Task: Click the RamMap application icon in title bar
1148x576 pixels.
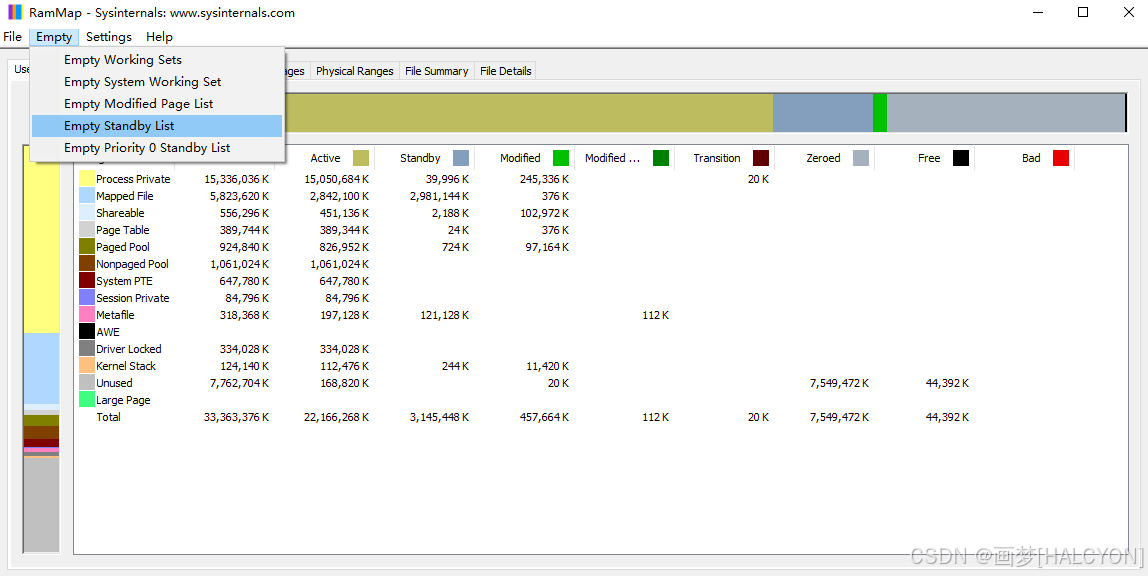Action: pyautogui.click(x=15, y=12)
